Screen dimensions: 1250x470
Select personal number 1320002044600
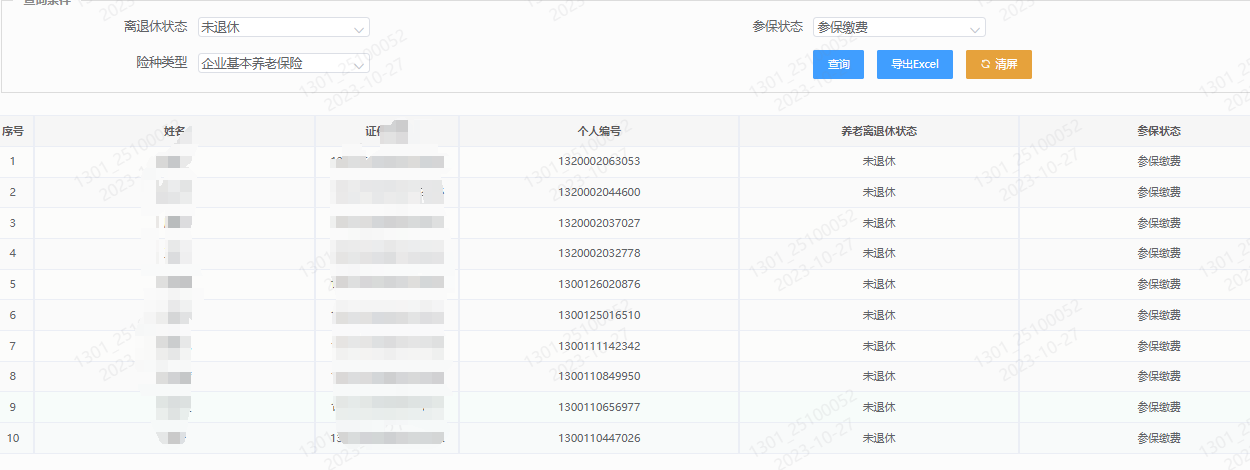[x=599, y=192]
